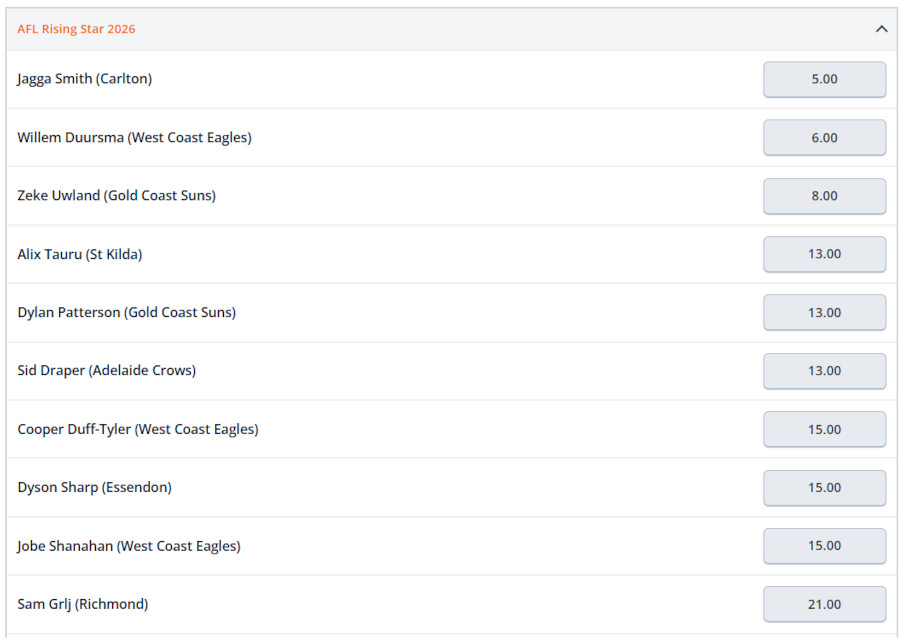Select odds of 21.00 for Sam Grlj
Viewport: 900px width, 638px height.
click(x=824, y=604)
